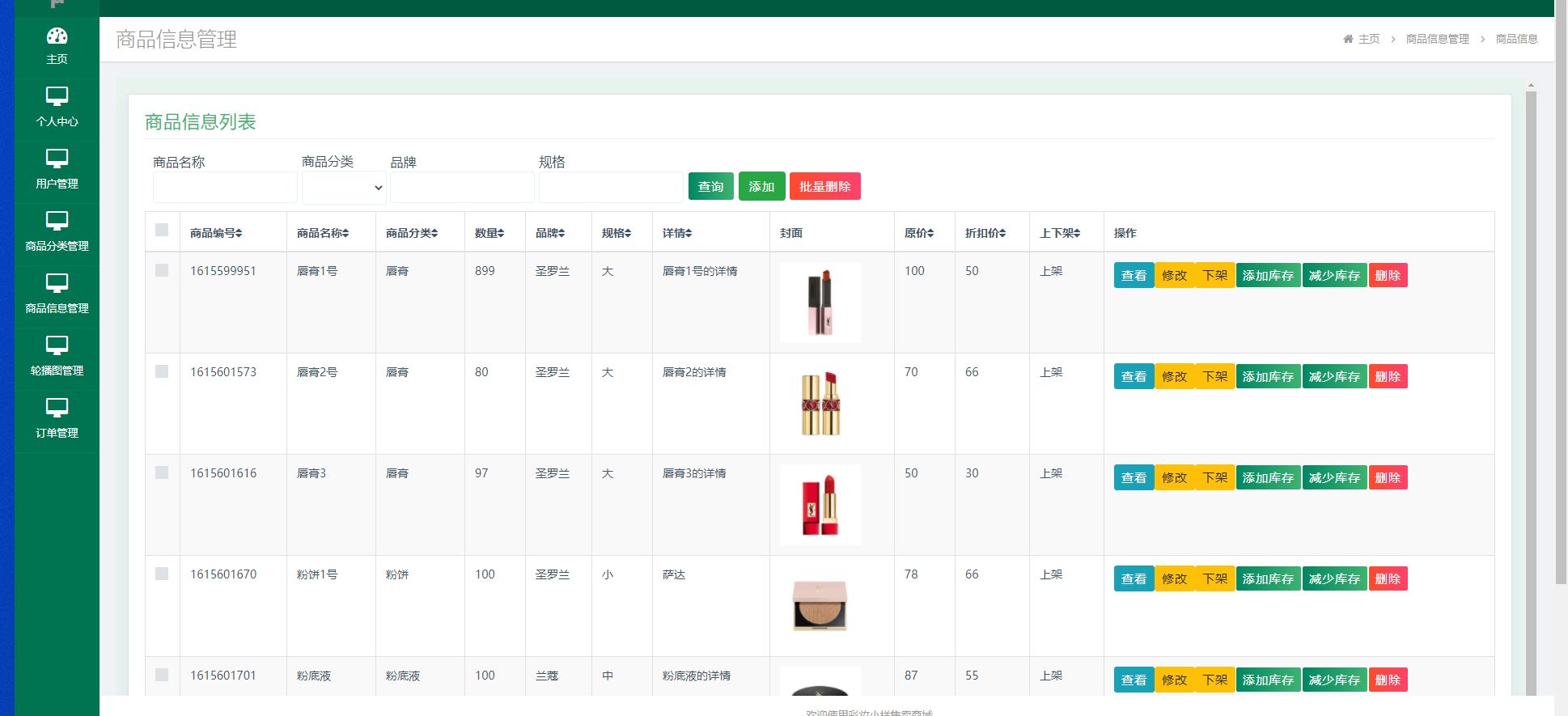Select checkbox for product 1615601616
This screenshot has width=1568, height=716.
coord(162,472)
